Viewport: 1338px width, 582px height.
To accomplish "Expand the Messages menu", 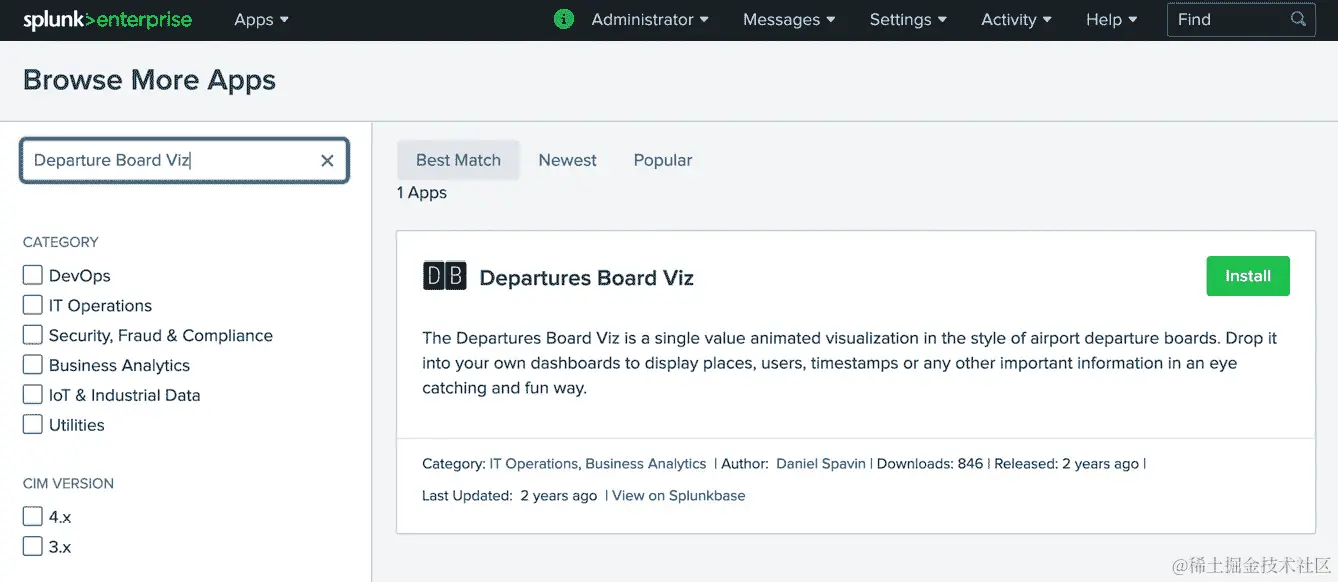I will 789,20.
